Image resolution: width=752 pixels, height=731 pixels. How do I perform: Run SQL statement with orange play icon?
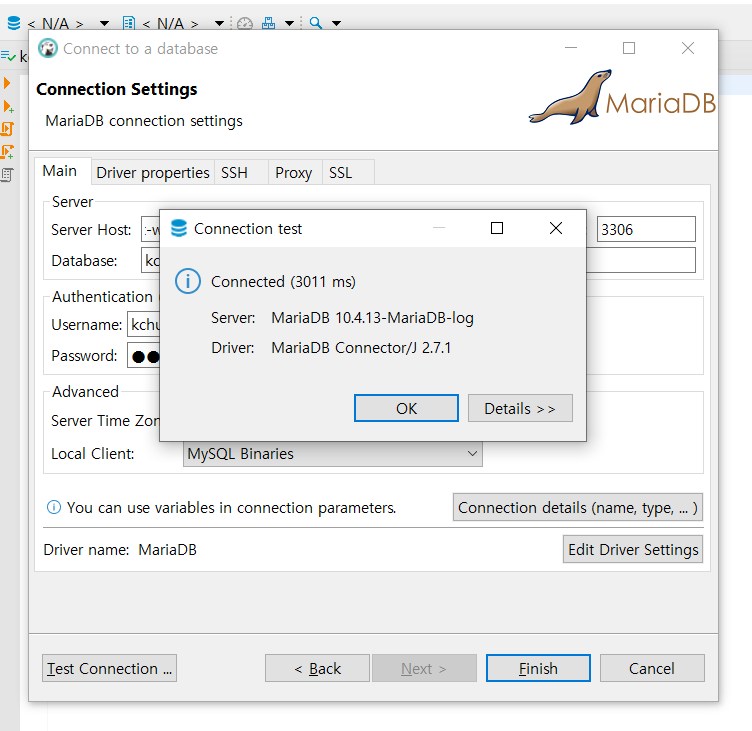pos(7,83)
